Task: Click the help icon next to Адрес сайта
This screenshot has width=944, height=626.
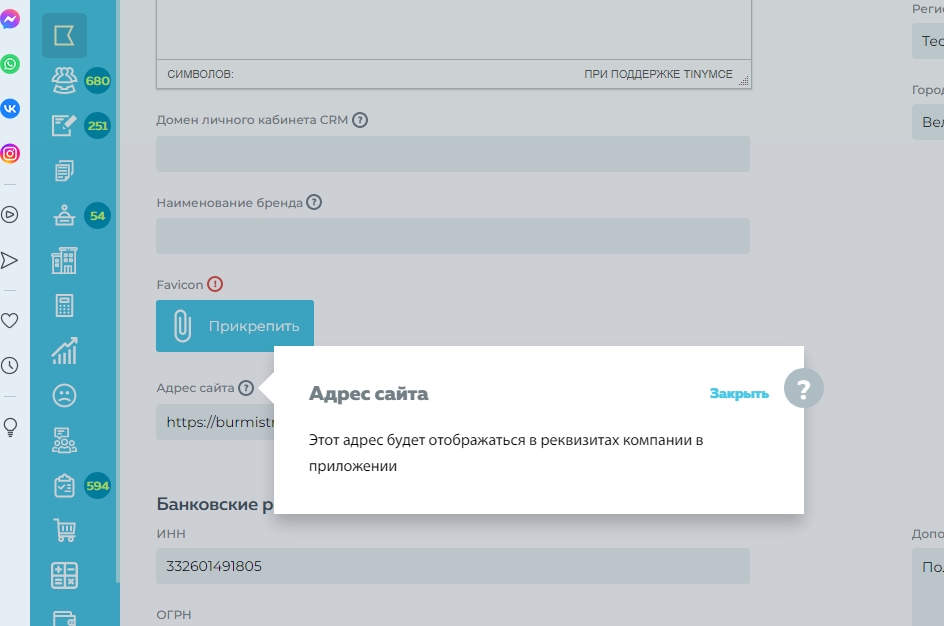Action: point(246,388)
